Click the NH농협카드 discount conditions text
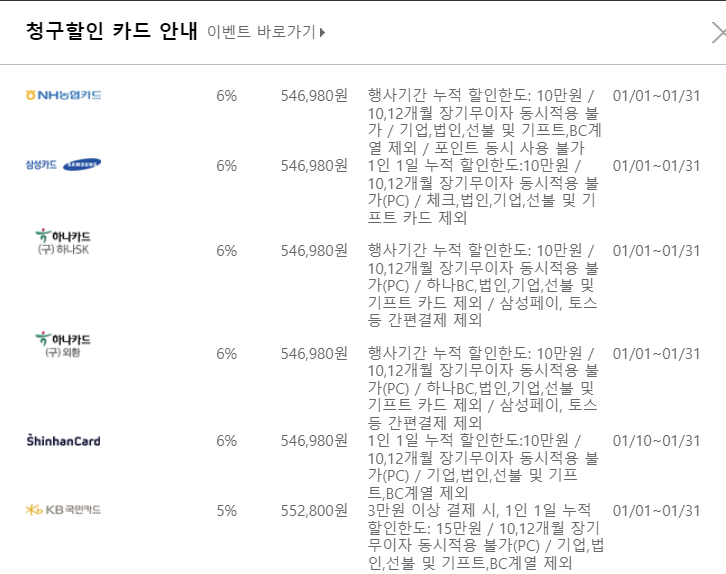 click(484, 122)
